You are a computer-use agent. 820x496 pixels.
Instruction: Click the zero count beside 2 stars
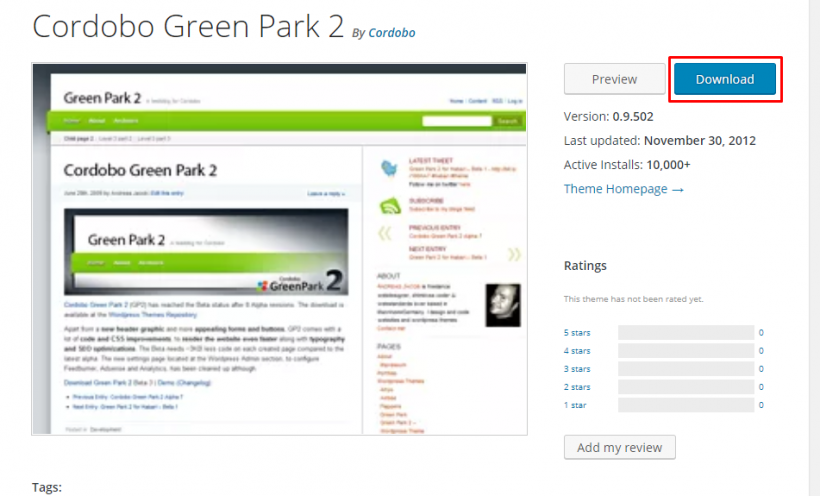[x=761, y=387]
